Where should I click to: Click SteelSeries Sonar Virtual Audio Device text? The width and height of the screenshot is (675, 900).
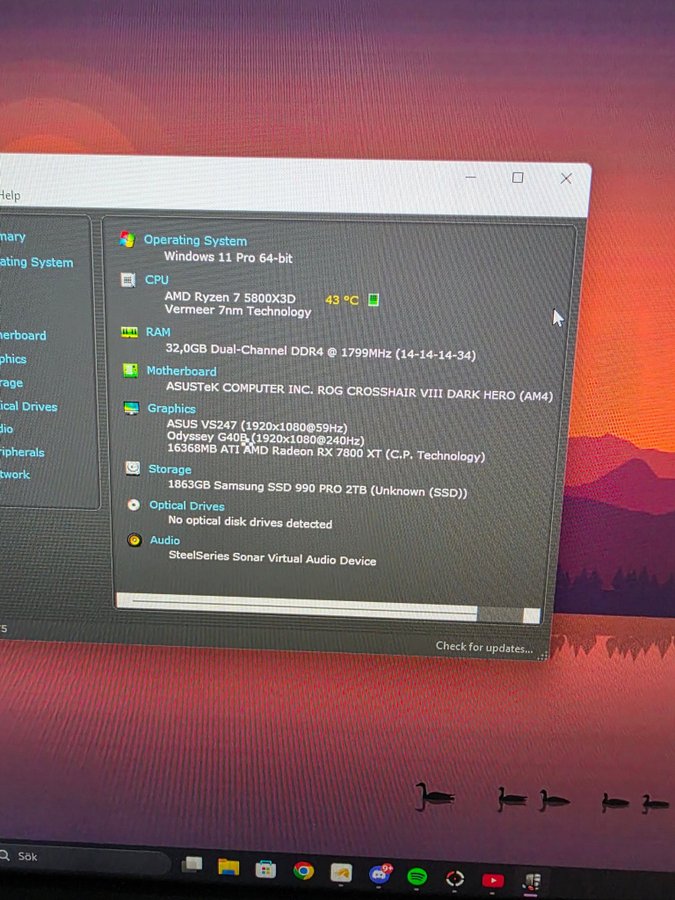pos(273,557)
